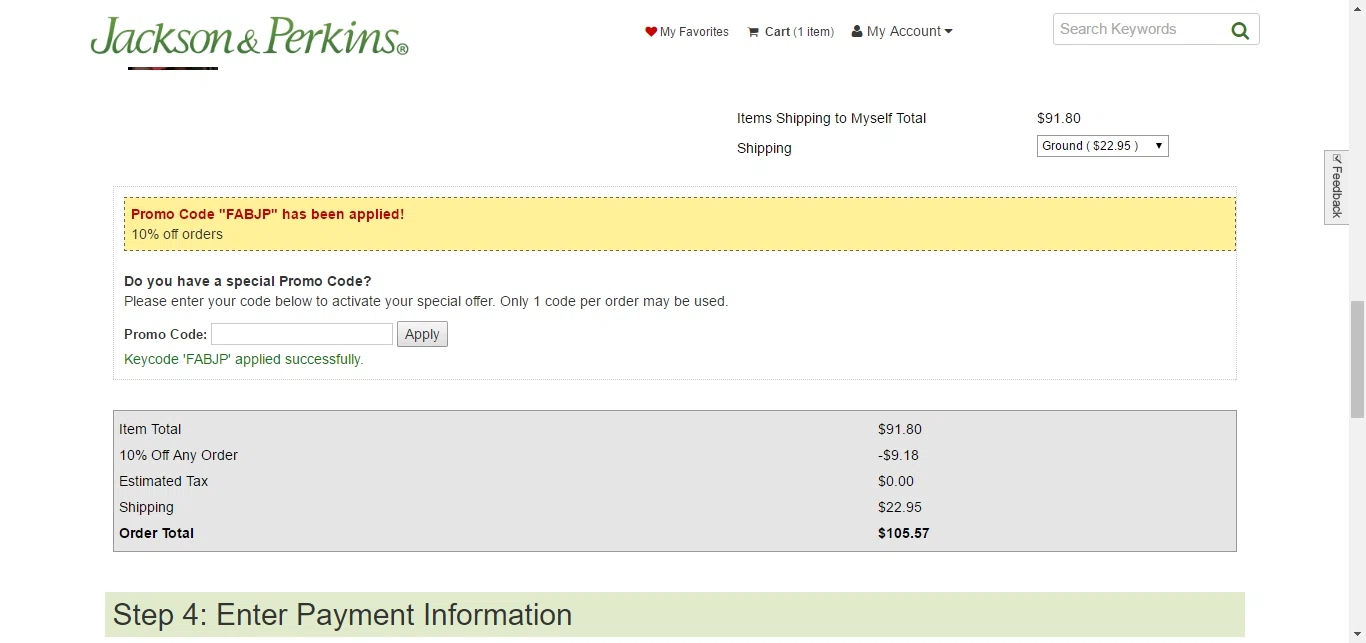Open the Ground shipping method dropdown

point(1102,146)
